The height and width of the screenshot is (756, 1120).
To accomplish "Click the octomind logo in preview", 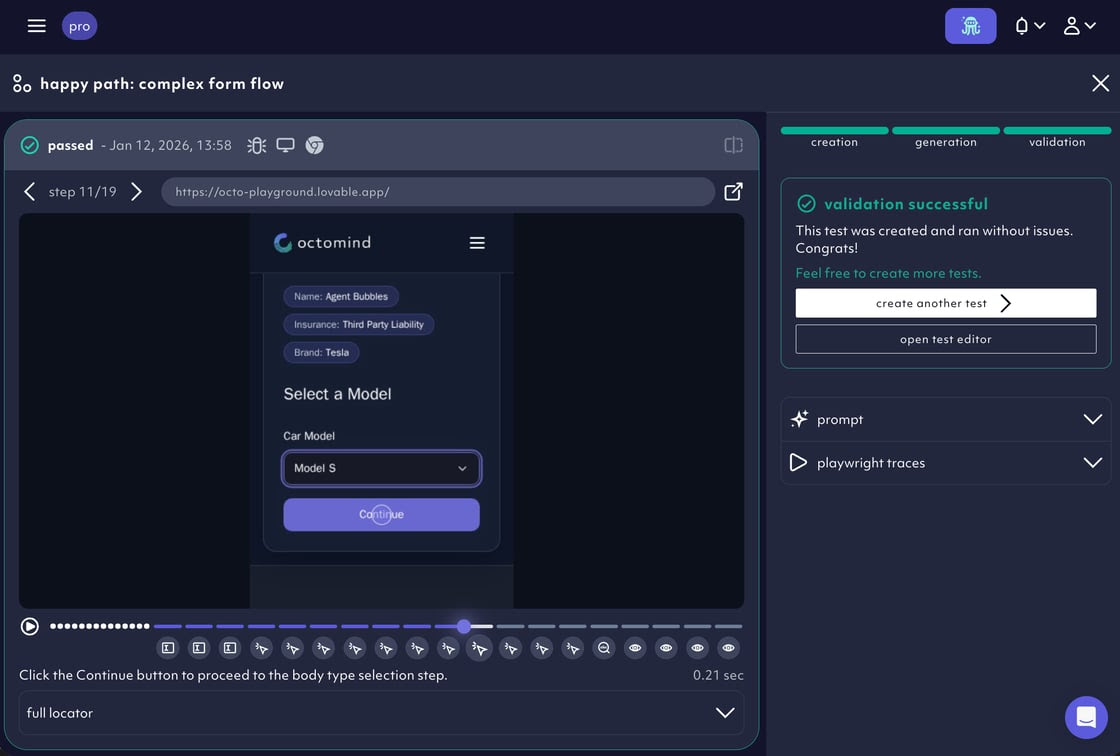I will point(322,242).
